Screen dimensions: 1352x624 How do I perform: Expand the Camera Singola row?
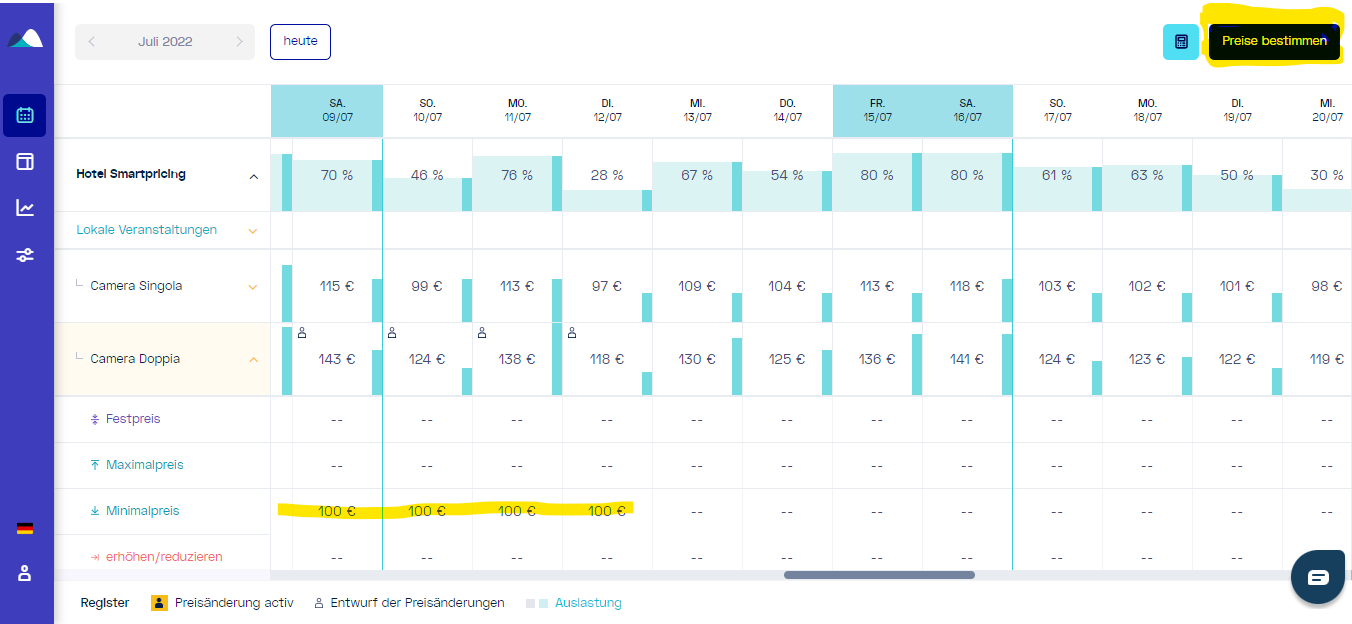253,287
